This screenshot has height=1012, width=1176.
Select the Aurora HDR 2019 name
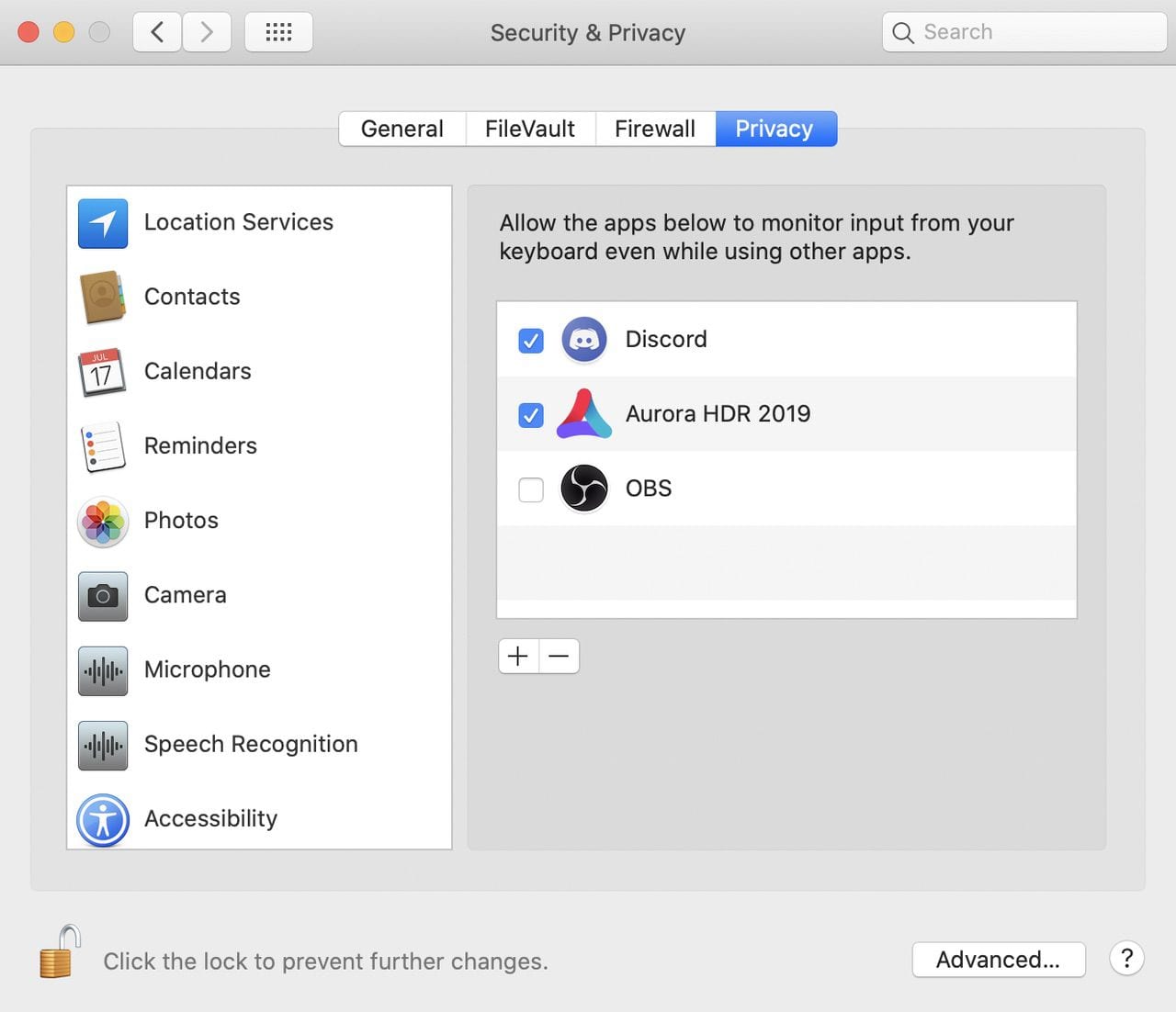[x=718, y=413]
